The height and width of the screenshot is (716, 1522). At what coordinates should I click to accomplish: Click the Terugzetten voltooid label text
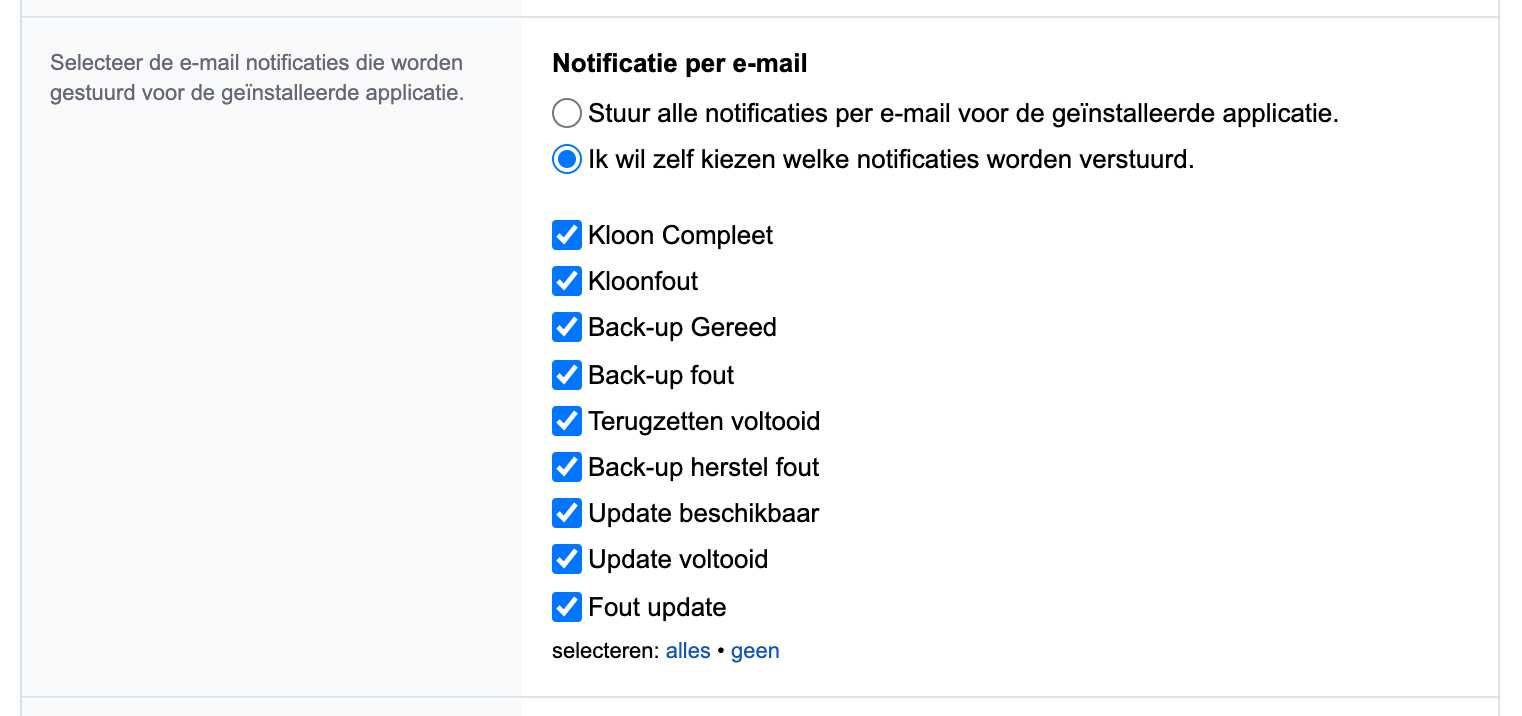click(x=702, y=421)
